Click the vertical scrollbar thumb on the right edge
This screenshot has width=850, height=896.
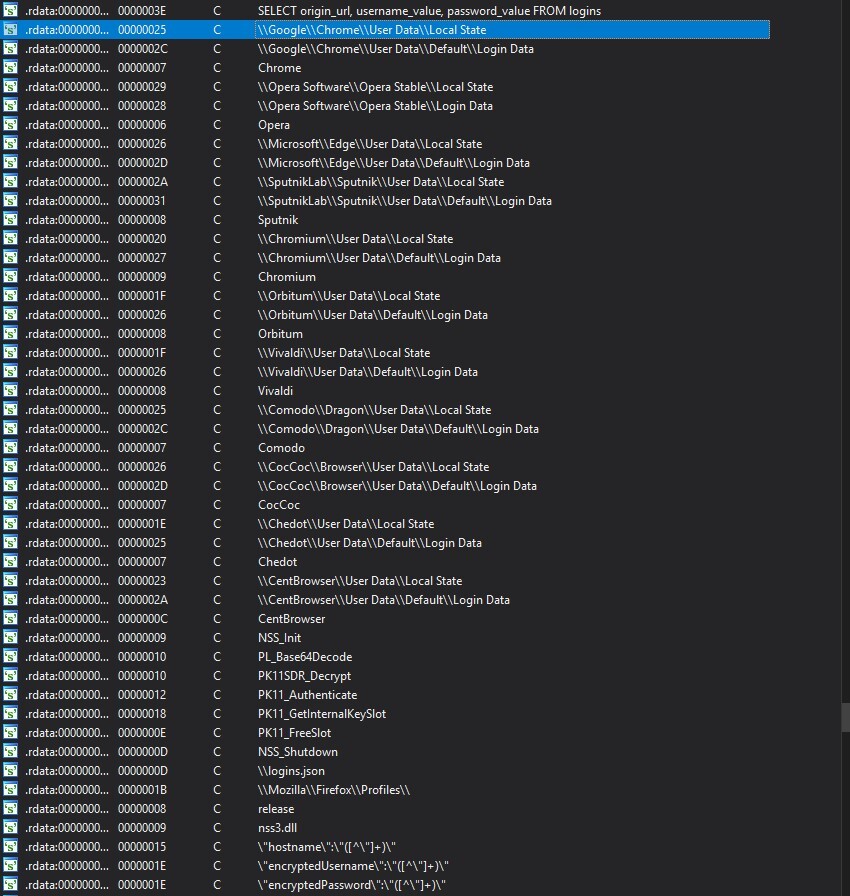[845, 717]
